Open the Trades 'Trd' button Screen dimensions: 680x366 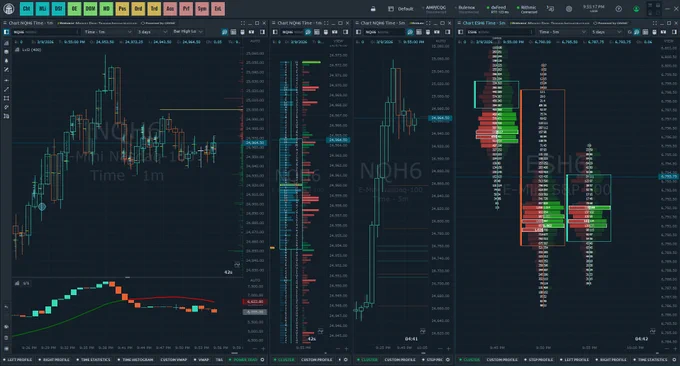154,8
